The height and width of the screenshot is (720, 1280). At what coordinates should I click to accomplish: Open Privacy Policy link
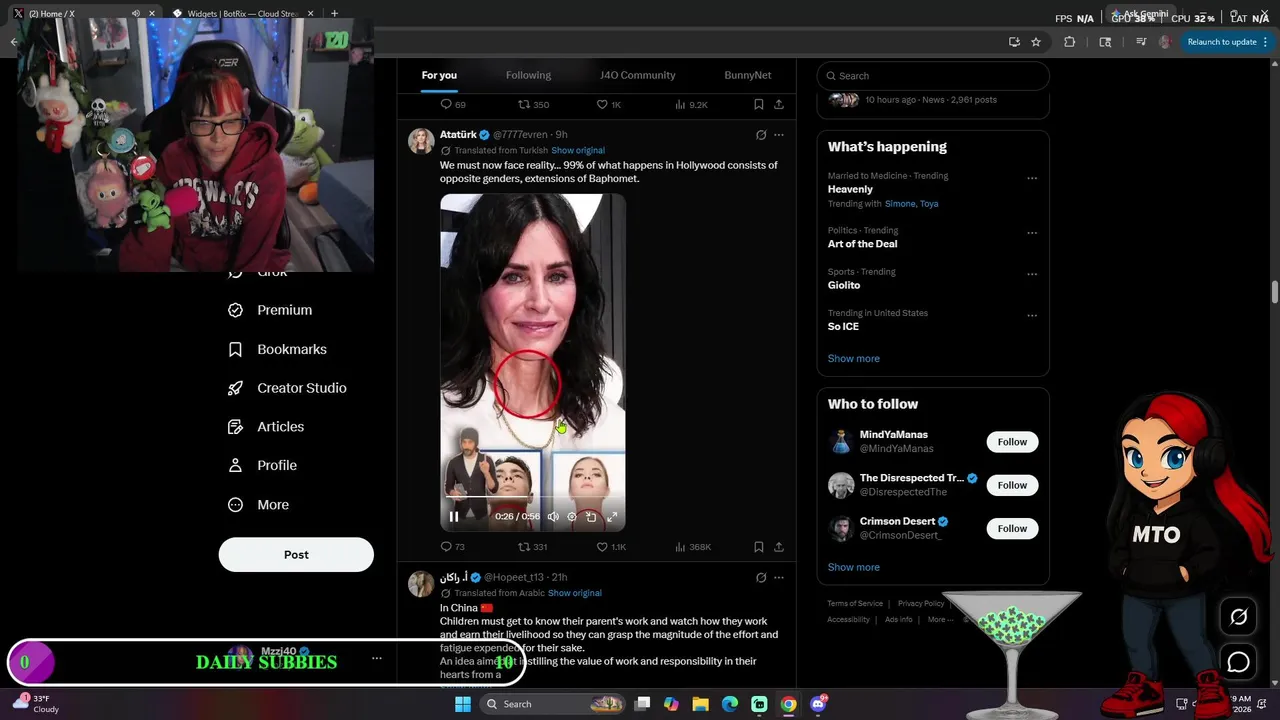(921, 603)
